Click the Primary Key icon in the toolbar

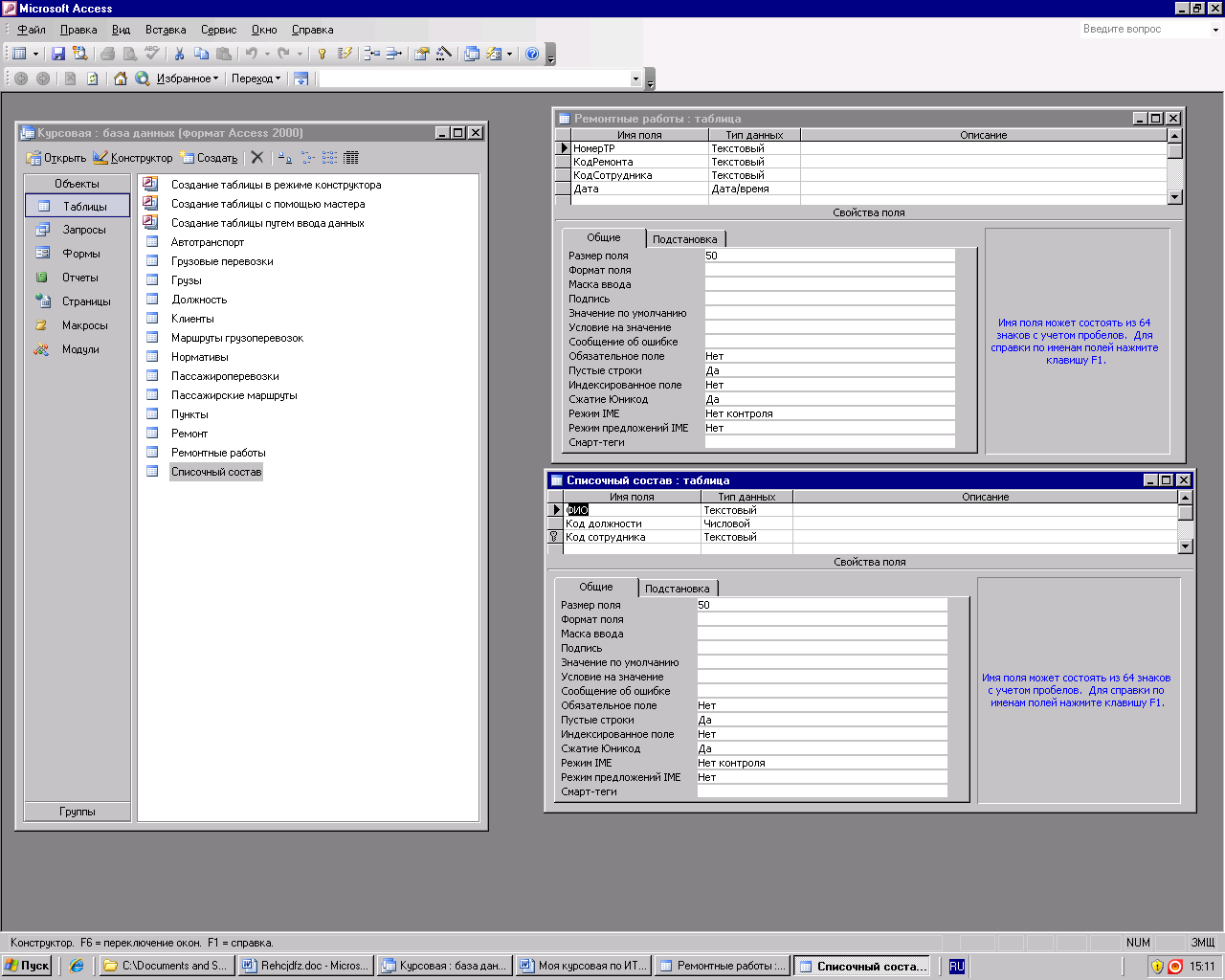tap(323, 55)
